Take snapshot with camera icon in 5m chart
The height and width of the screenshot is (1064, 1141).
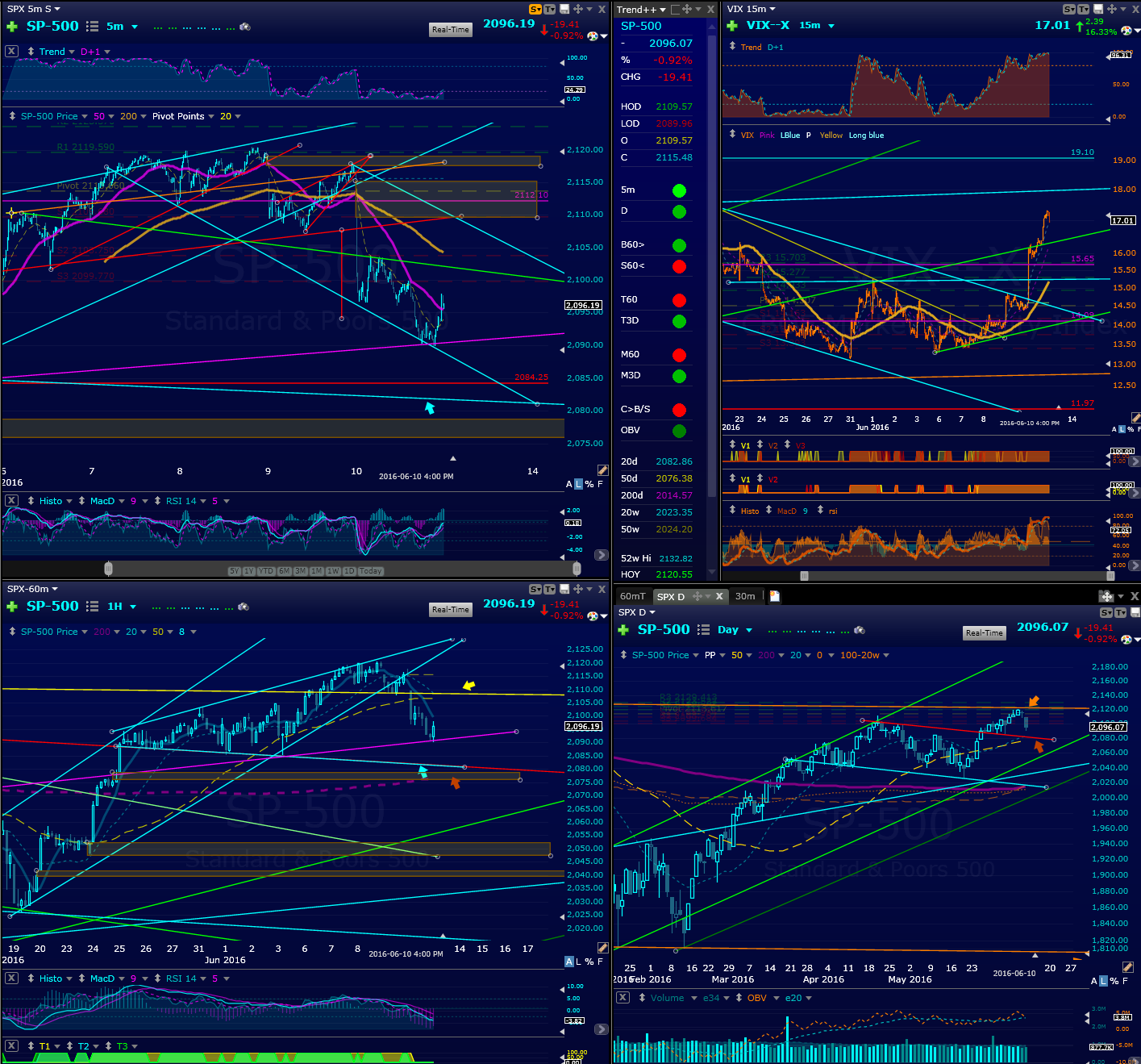click(244, 27)
